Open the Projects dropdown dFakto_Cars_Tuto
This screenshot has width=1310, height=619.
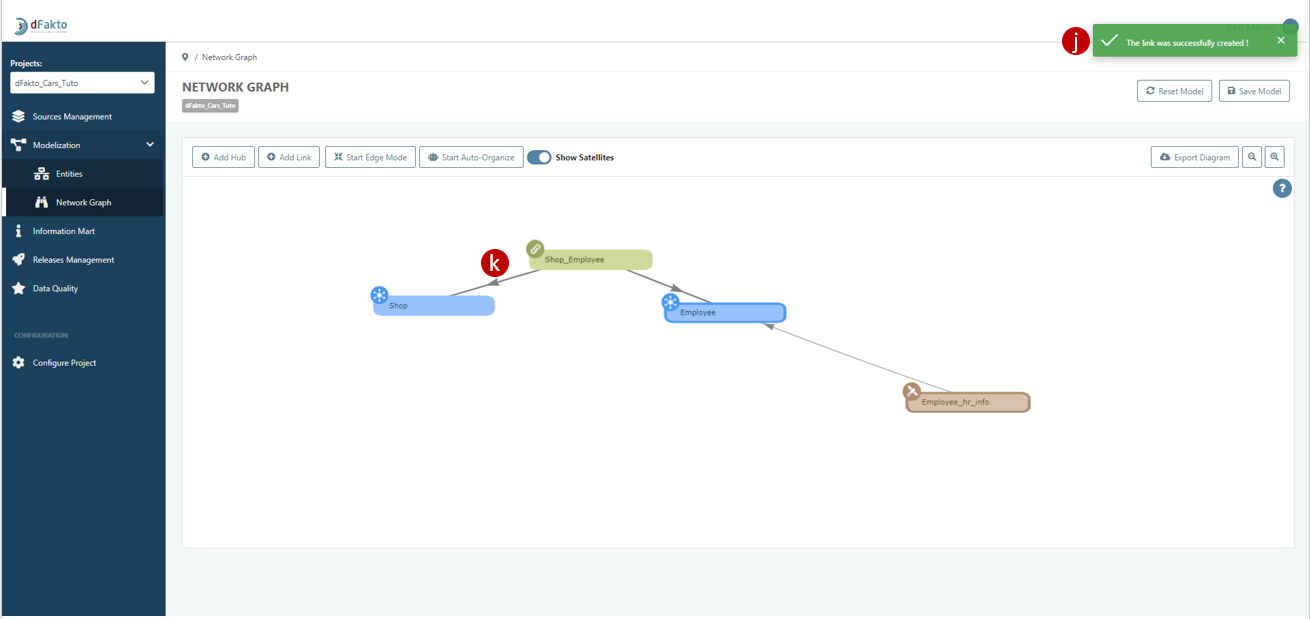click(x=82, y=83)
